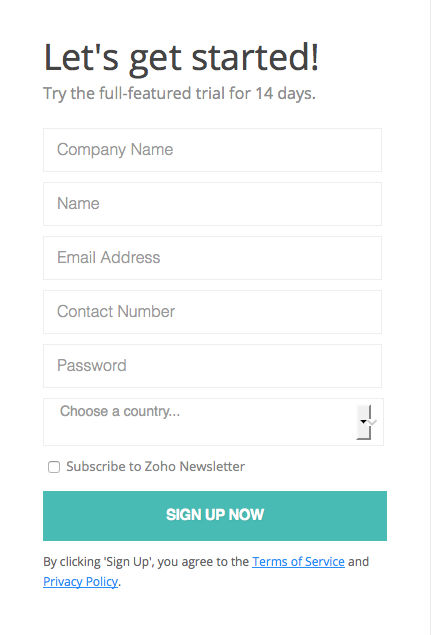431x635 pixels.
Task: Focus the Contact Number field
Action: point(212,312)
